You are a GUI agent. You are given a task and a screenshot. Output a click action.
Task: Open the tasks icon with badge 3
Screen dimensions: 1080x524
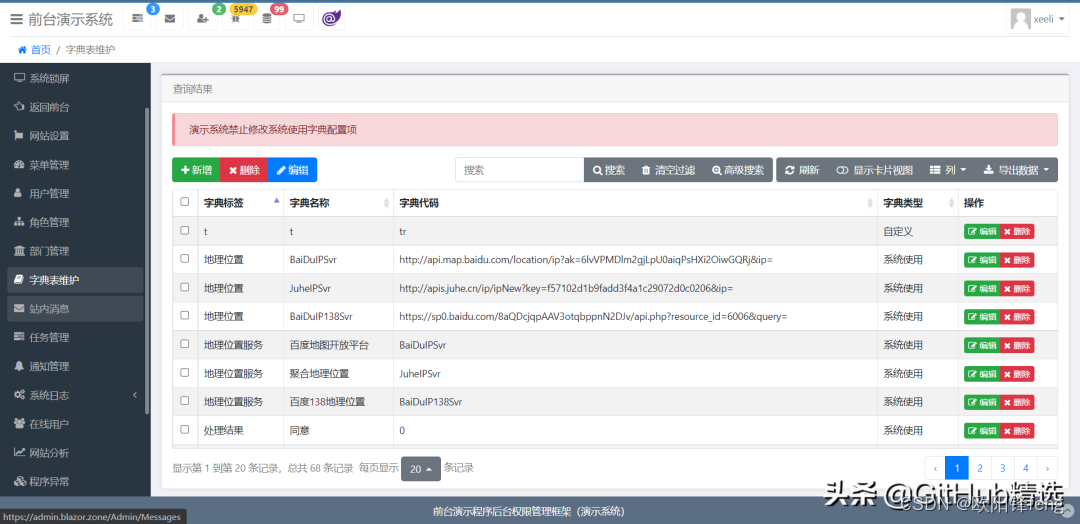[137, 19]
